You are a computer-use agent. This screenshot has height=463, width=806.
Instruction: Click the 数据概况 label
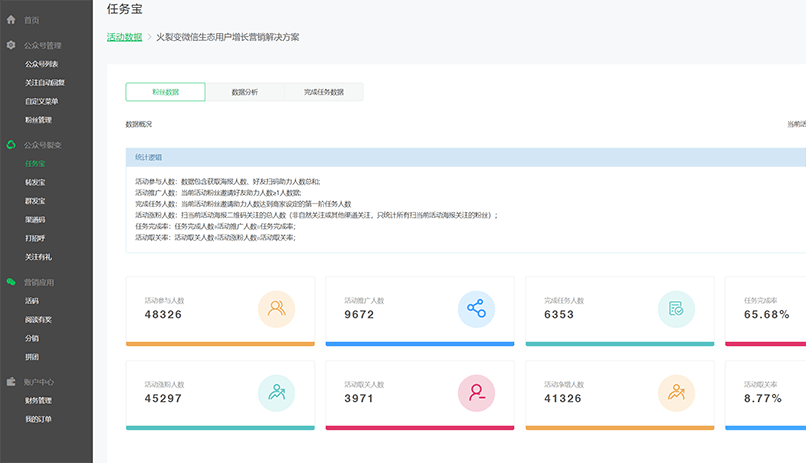(x=139, y=124)
